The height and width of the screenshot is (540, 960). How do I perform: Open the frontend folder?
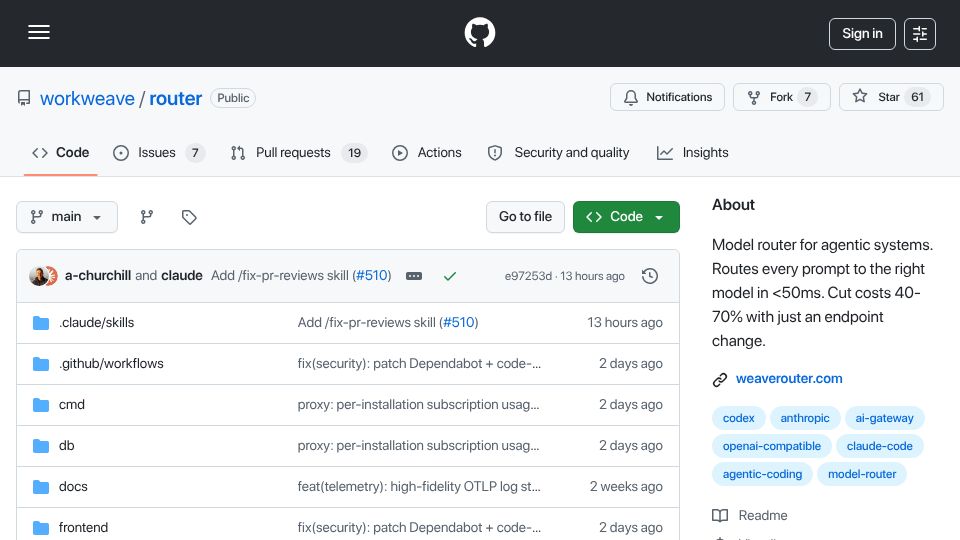click(x=83, y=528)
